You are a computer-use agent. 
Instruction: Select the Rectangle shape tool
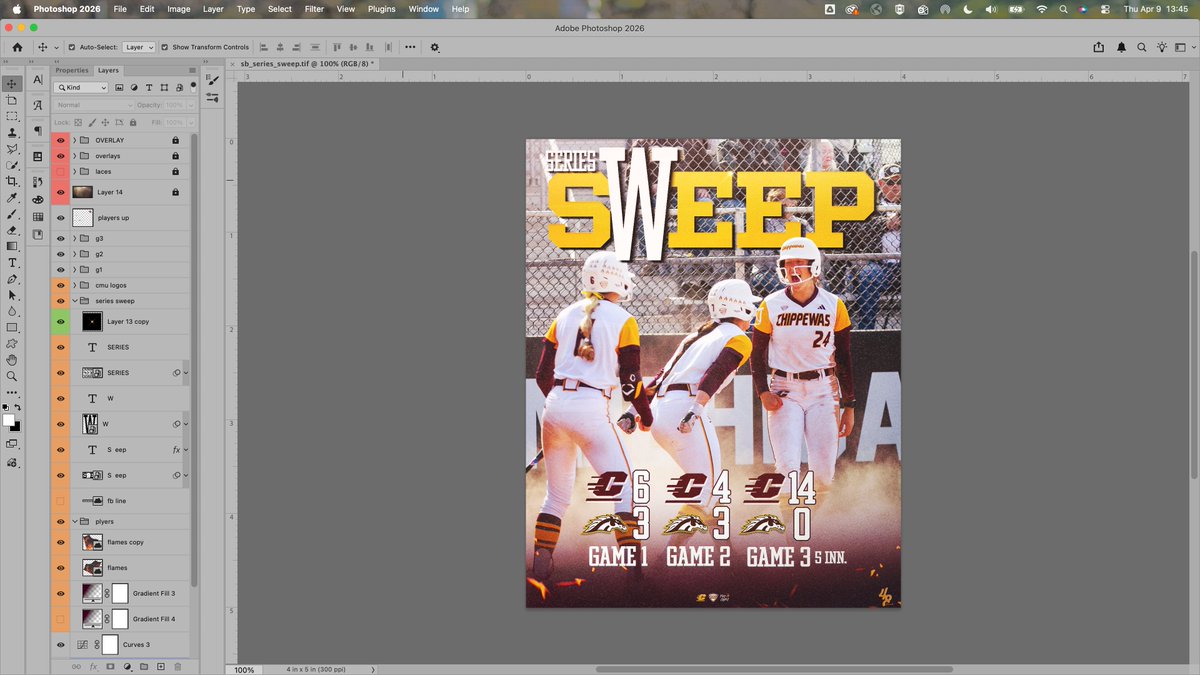12,327
